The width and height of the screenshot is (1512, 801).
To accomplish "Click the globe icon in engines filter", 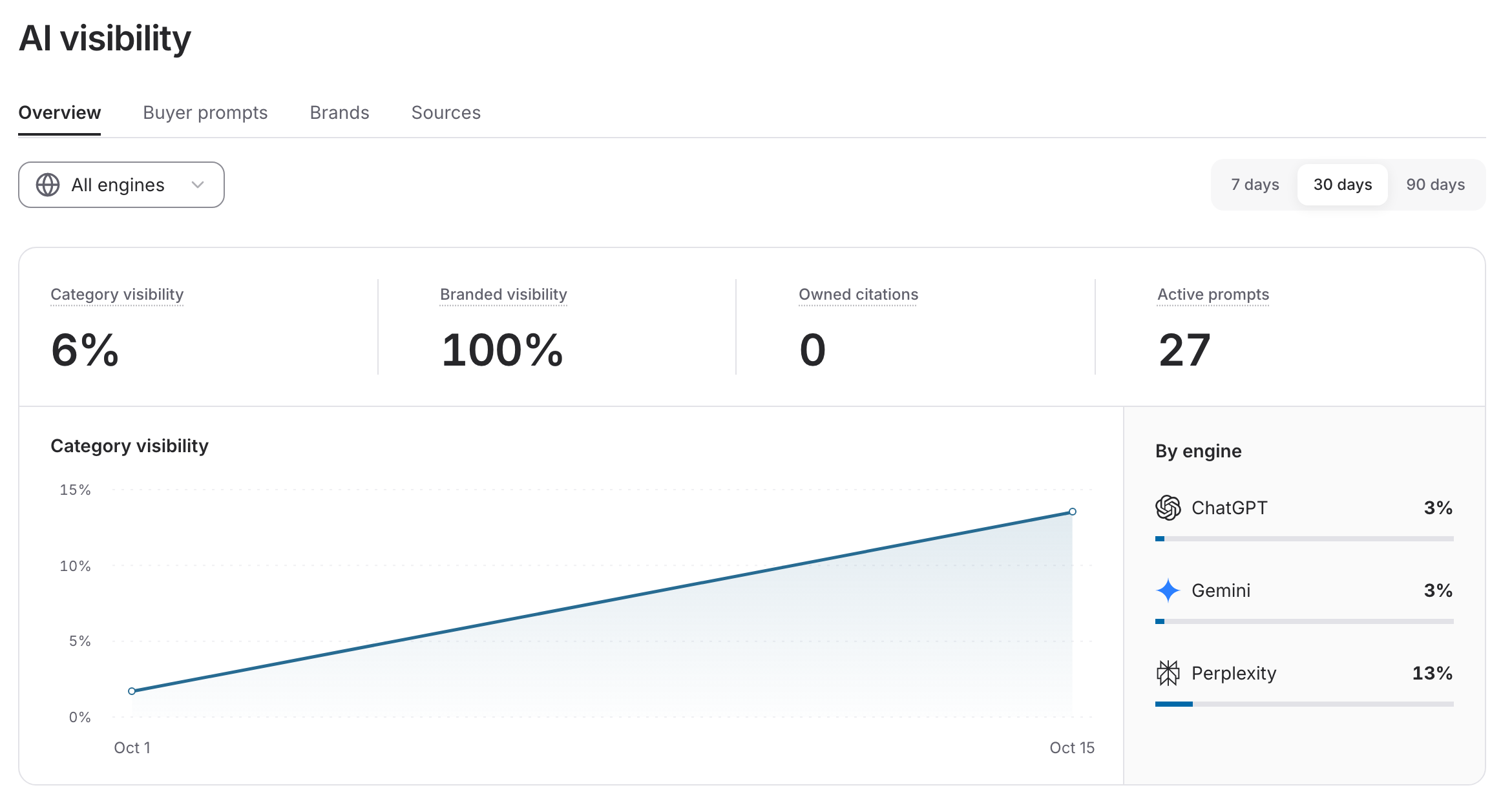I will pyautogui.click(x=48, y=185).
